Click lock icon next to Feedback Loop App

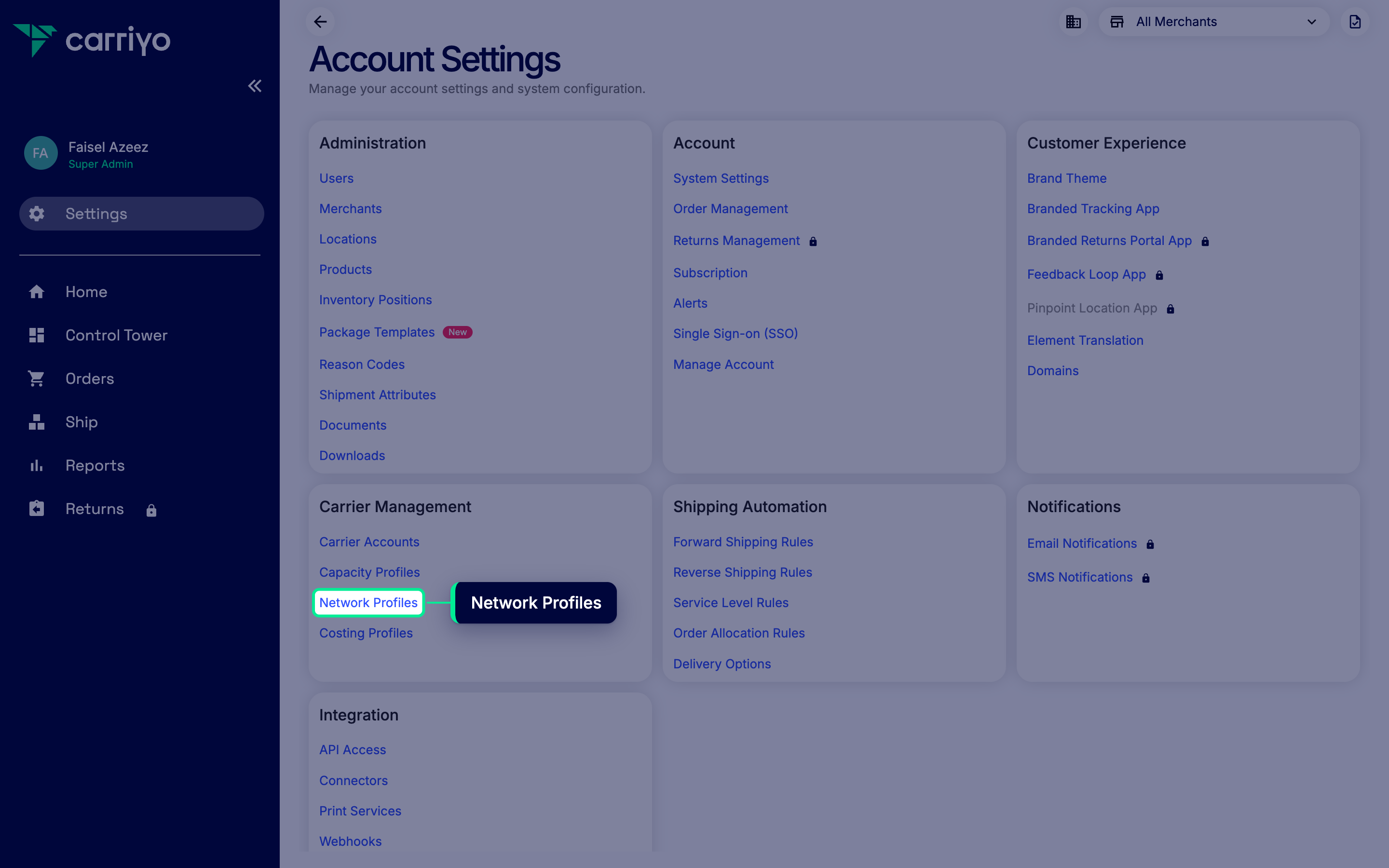pos(1159,275)
